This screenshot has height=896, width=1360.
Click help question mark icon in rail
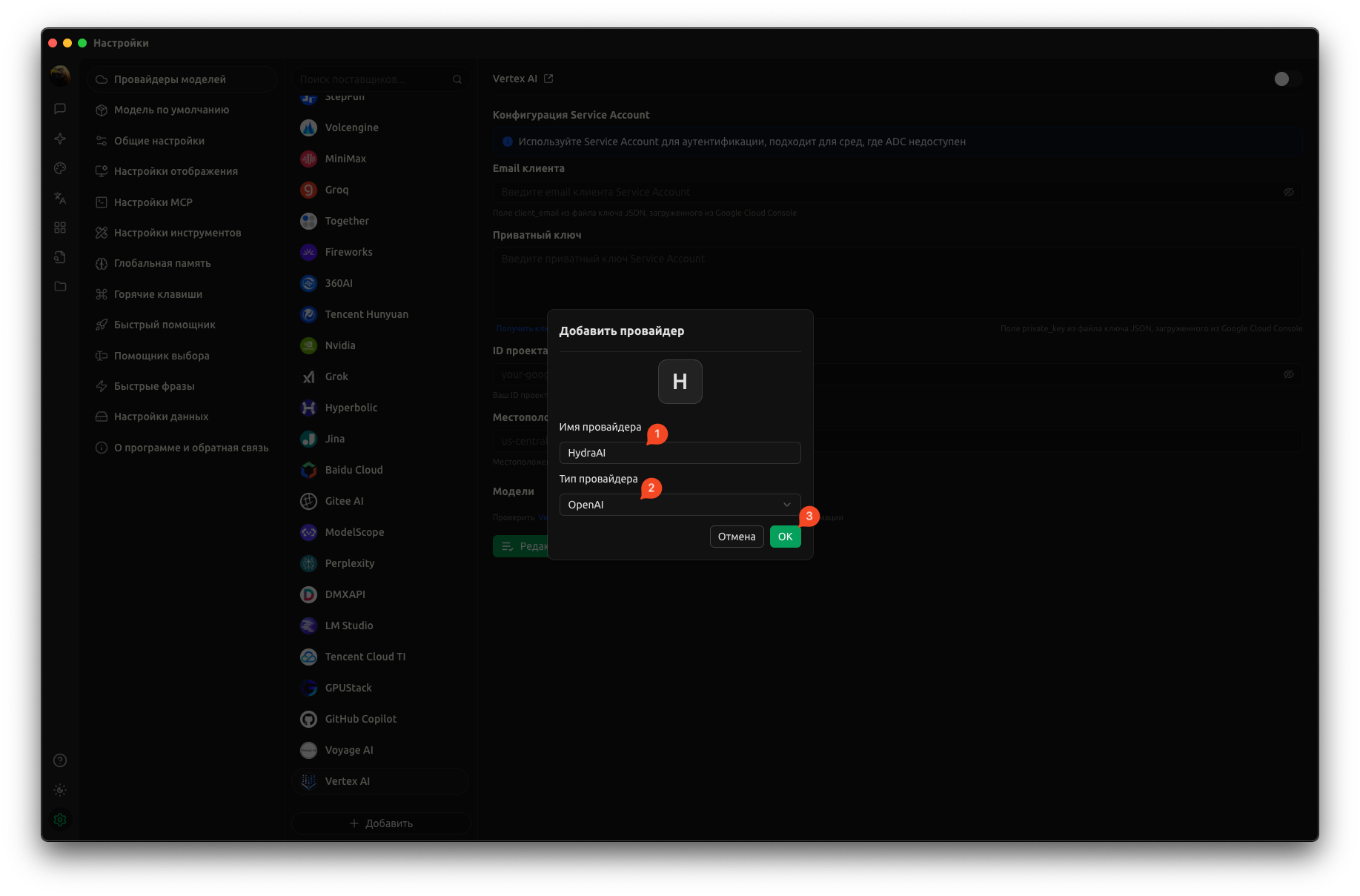click(x=60, y=760)
